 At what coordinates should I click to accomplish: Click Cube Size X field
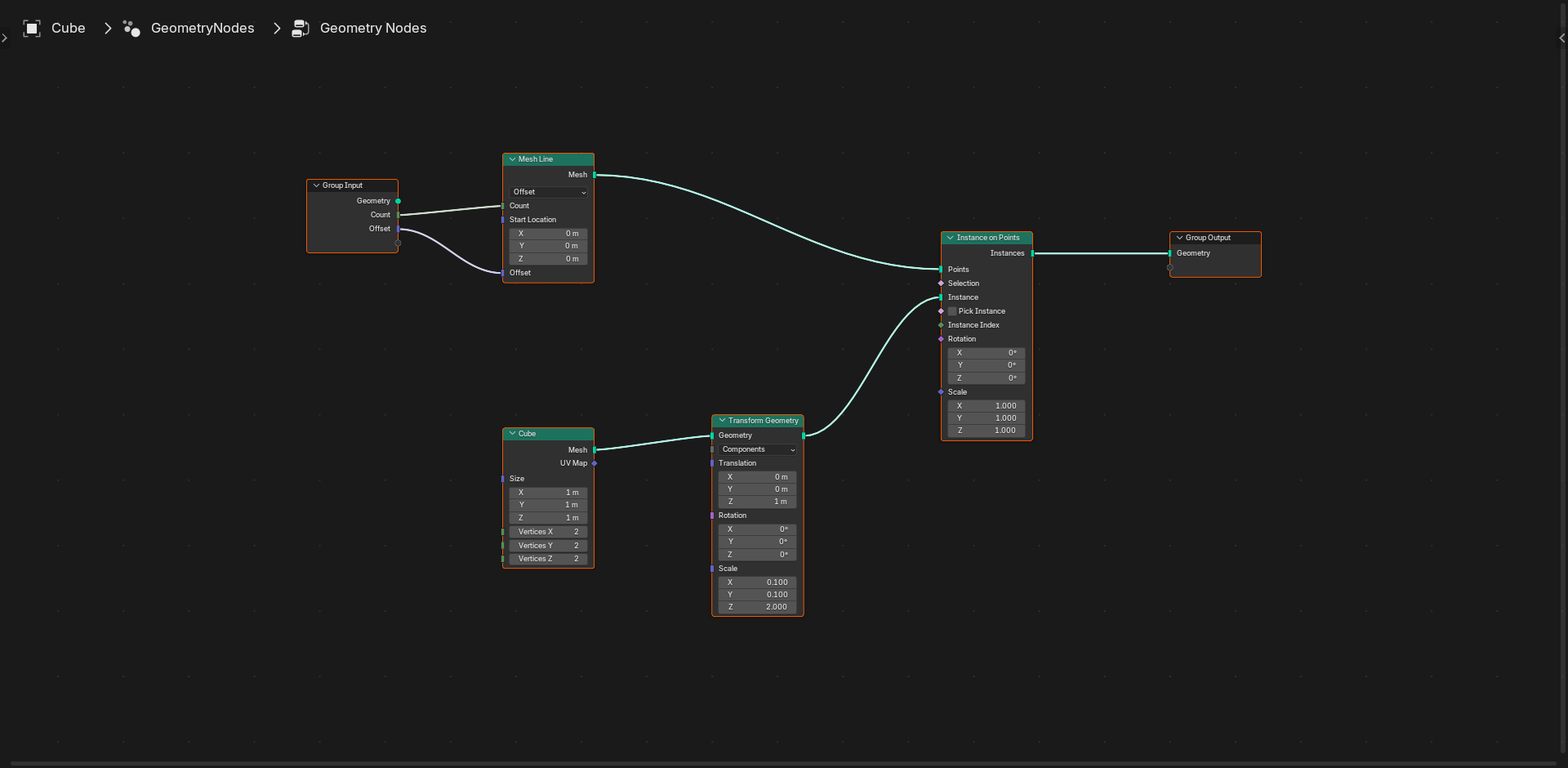pyautogui.click(x=548, y=493)
